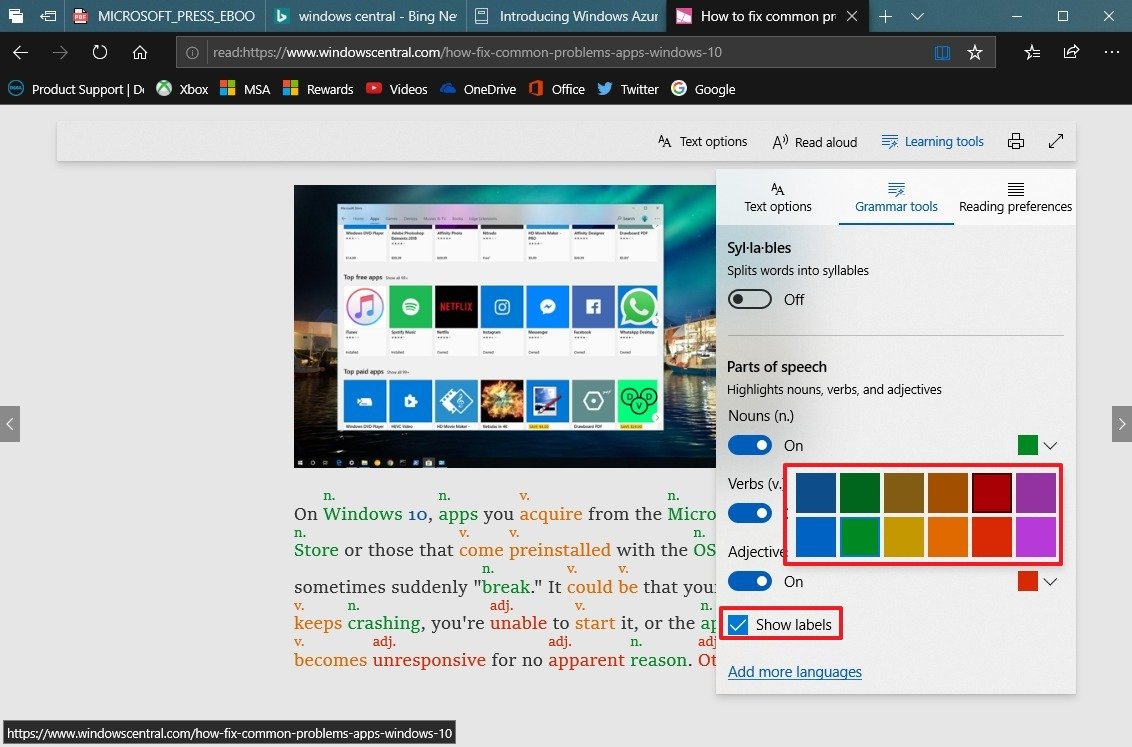This screenshot has width=1132, height=747.
Task: Pick the bright blue color swatch
Action: [816, 537]
